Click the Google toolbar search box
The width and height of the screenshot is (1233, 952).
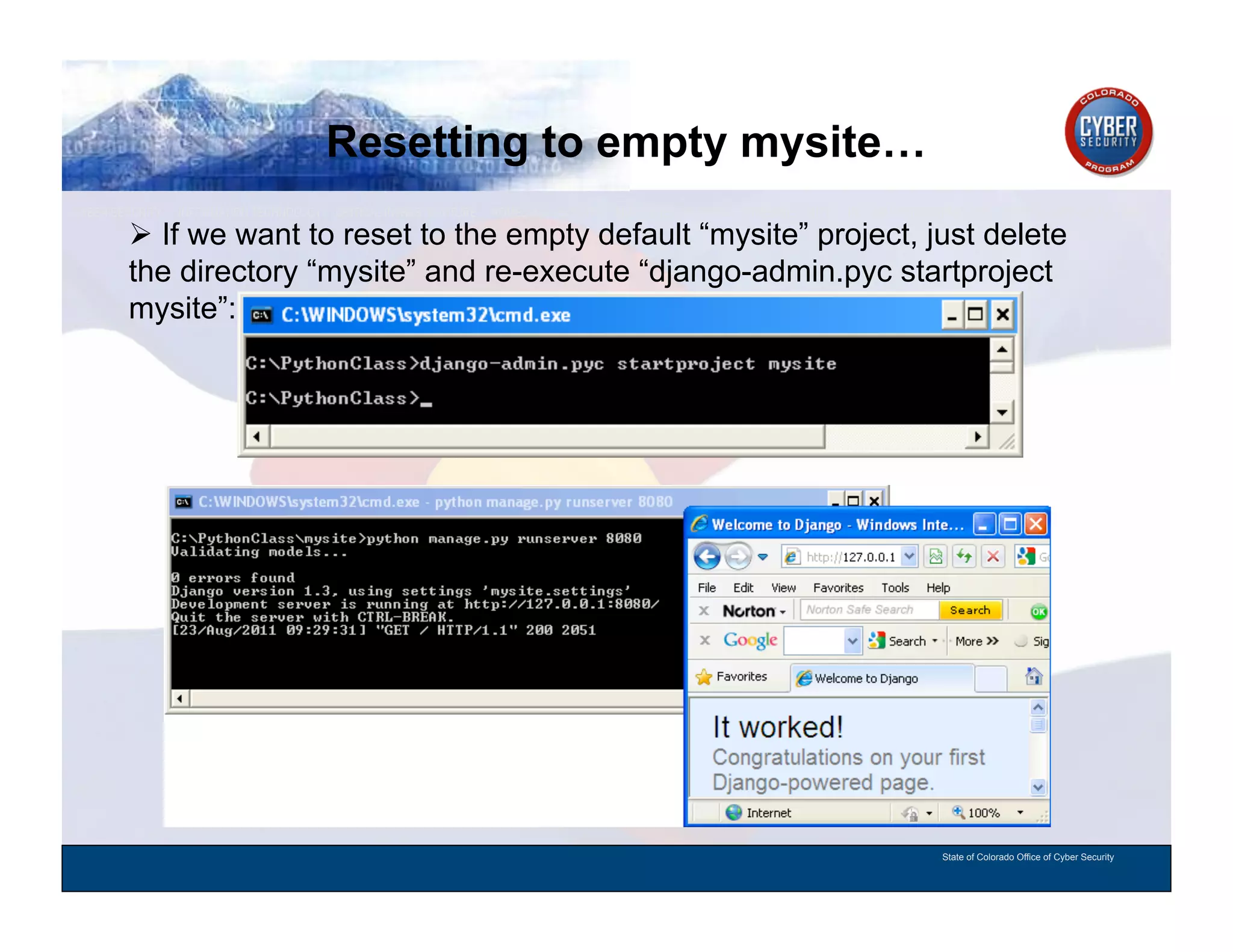(x=814, y=641)
